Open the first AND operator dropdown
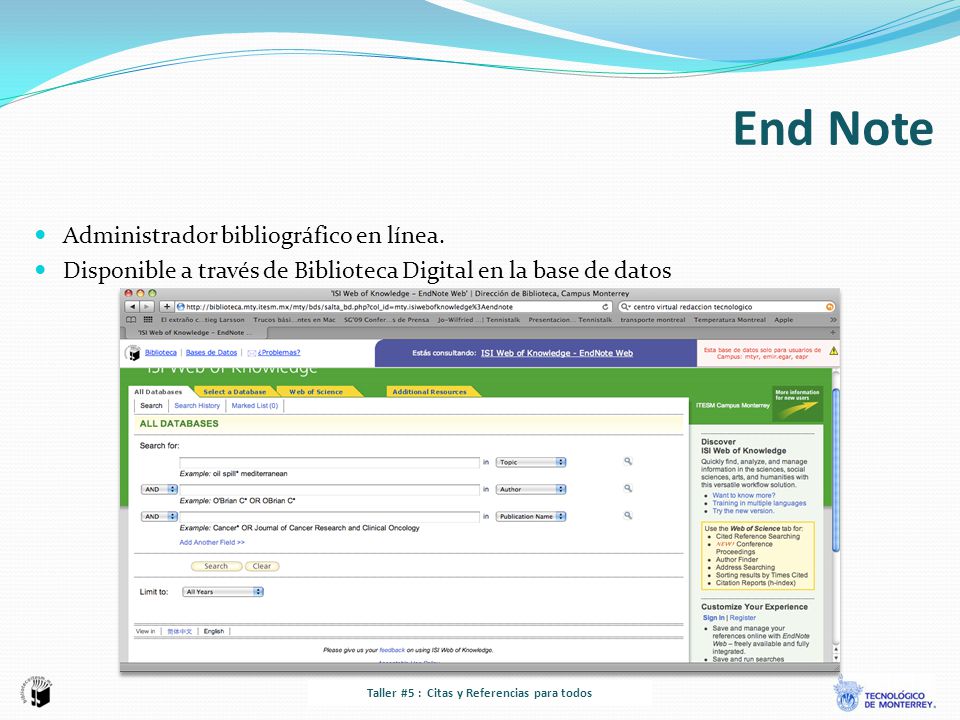 (x=159, y=489)
